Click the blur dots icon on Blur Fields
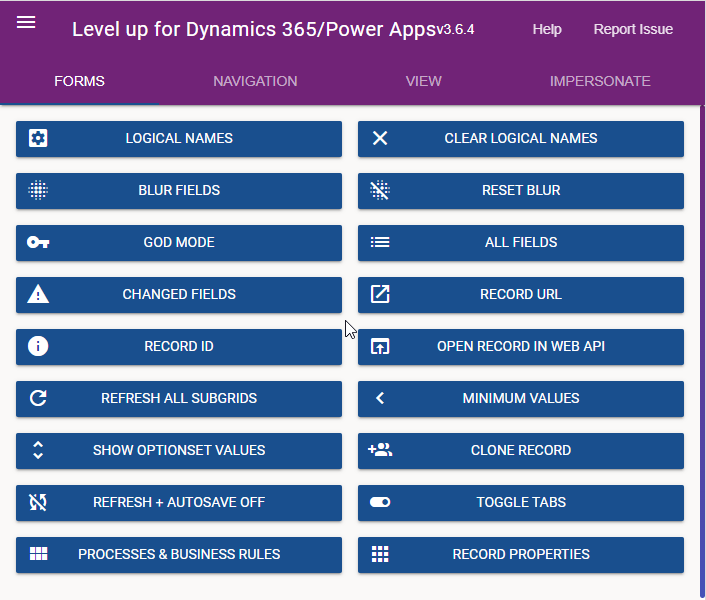706x600 pixels. pos(38,190)
